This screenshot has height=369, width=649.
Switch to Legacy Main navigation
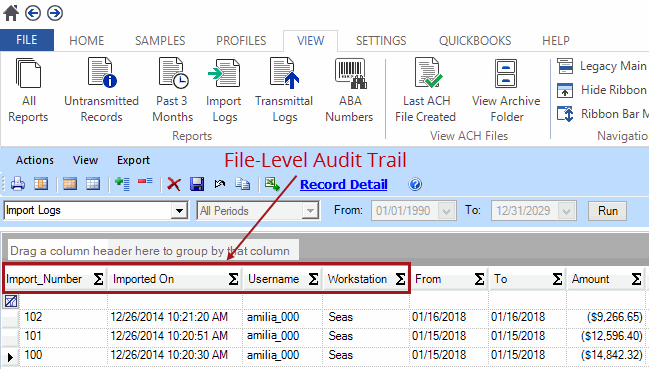pos(602,66)
